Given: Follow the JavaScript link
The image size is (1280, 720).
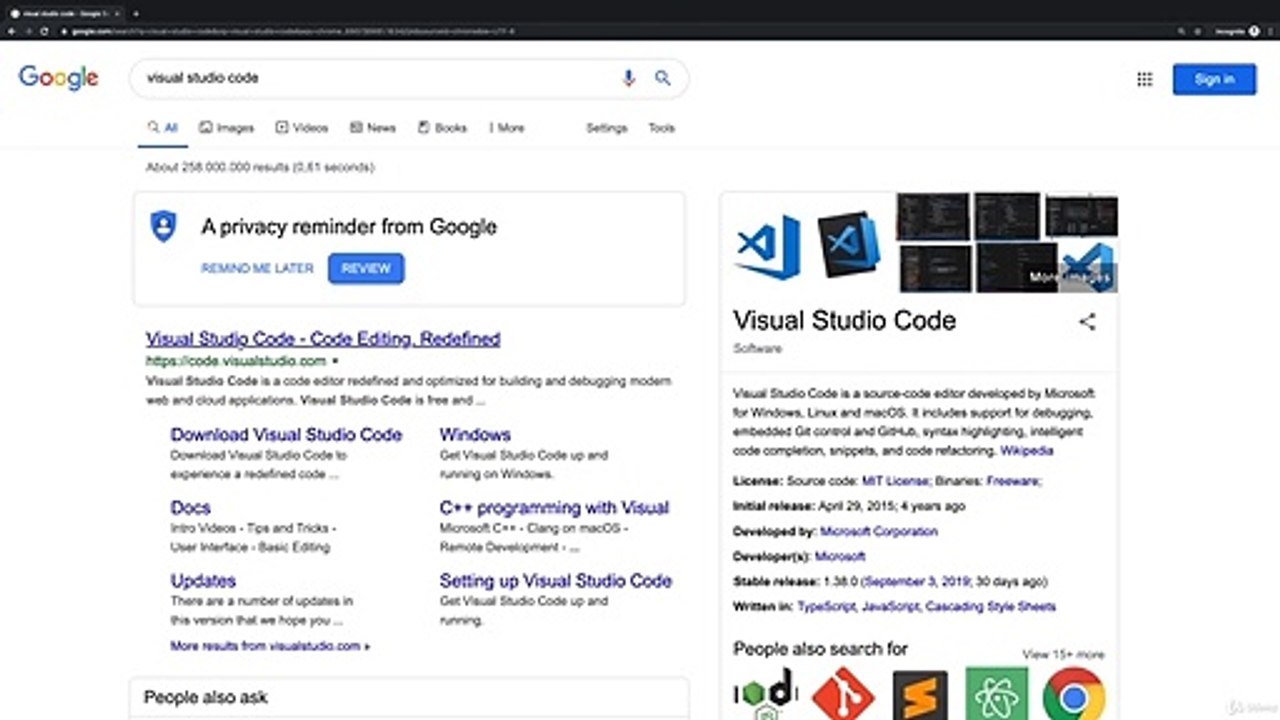Looking at the screenshot, I should [889, 607].
